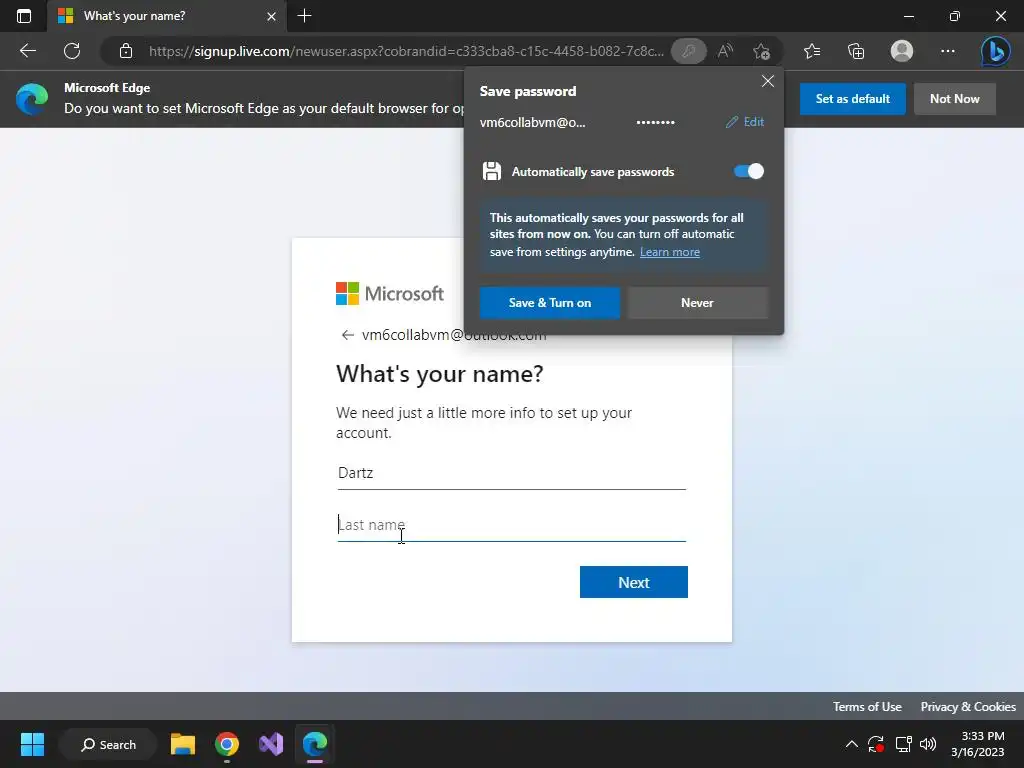Set Edge as default browser
1024x768 pixels.
pos(852,99)
